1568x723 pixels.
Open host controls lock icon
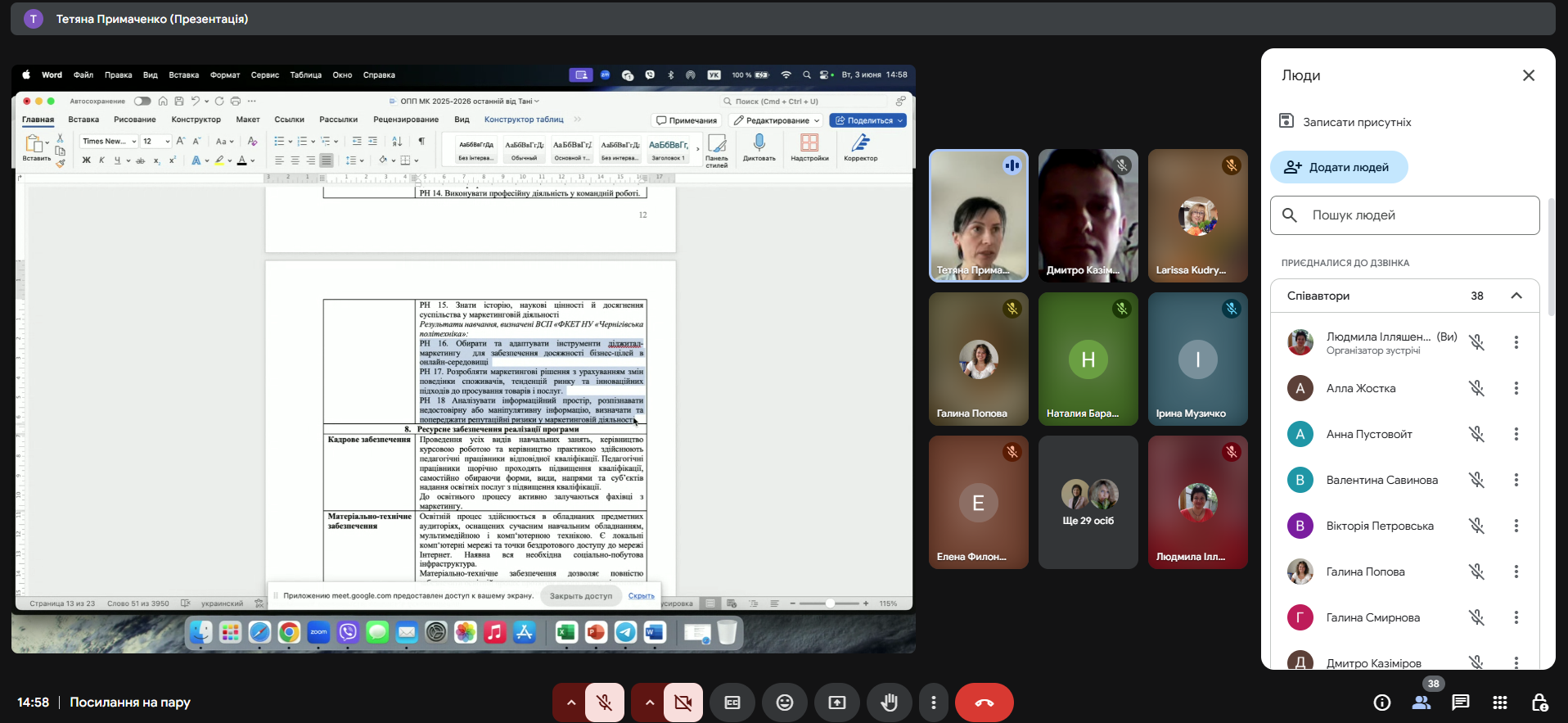(x=1539, y=703)
